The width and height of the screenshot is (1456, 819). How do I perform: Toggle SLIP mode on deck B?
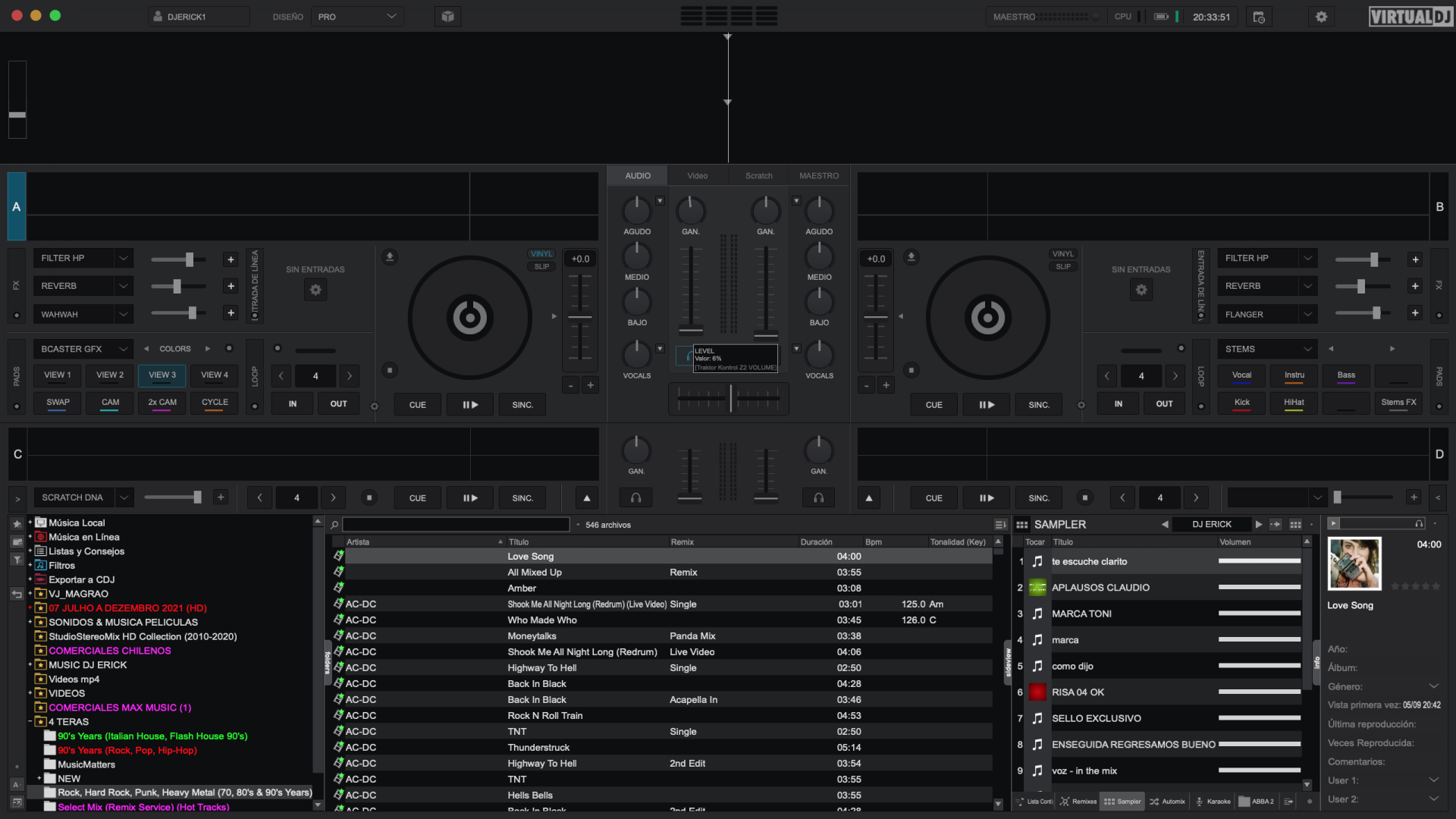click(1063, 267)
